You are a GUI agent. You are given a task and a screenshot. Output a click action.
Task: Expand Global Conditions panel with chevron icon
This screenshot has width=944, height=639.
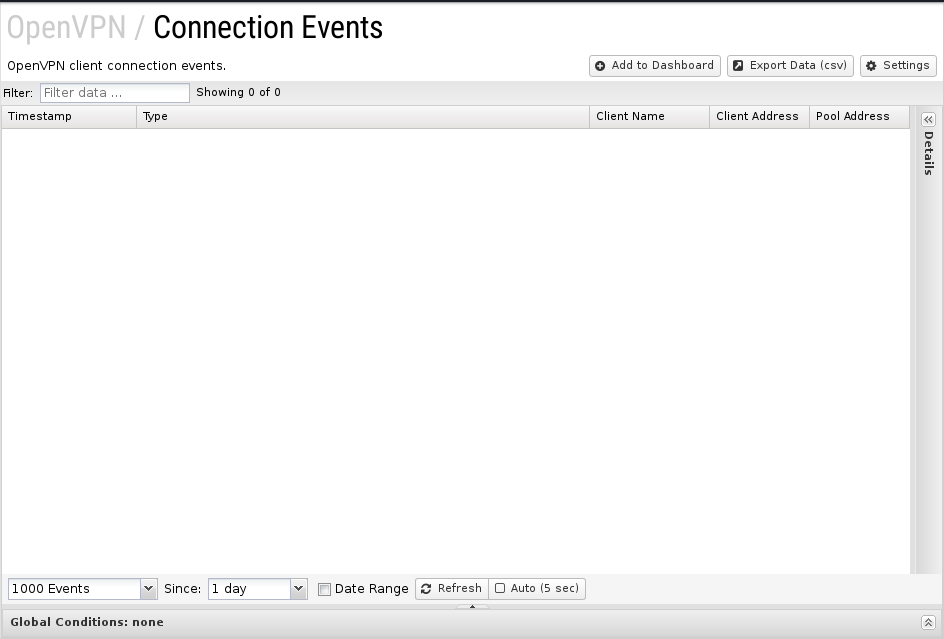pos(928,622)
